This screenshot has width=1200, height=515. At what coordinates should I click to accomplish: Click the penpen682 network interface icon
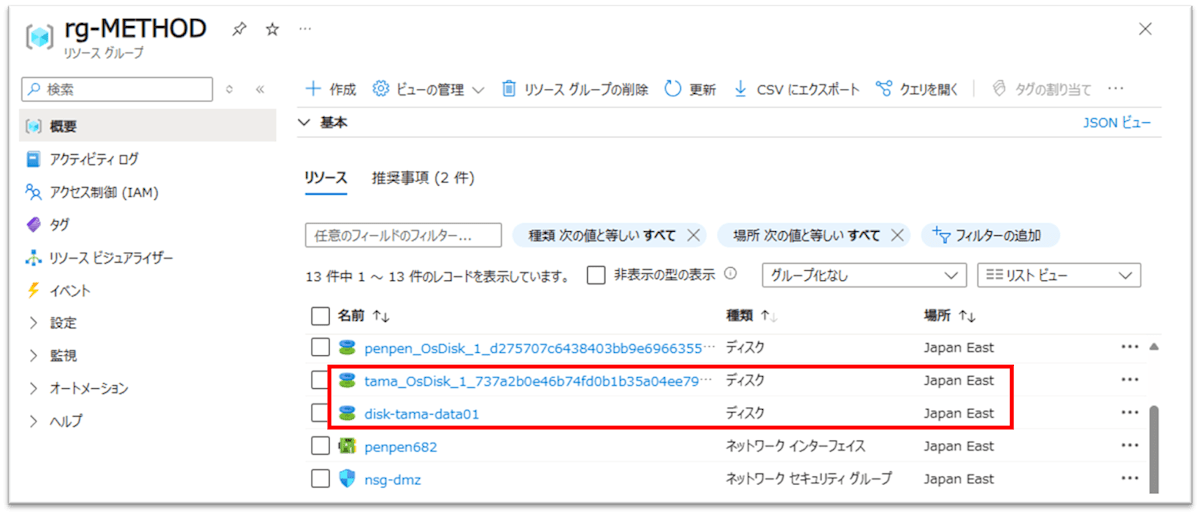(347, 446)
